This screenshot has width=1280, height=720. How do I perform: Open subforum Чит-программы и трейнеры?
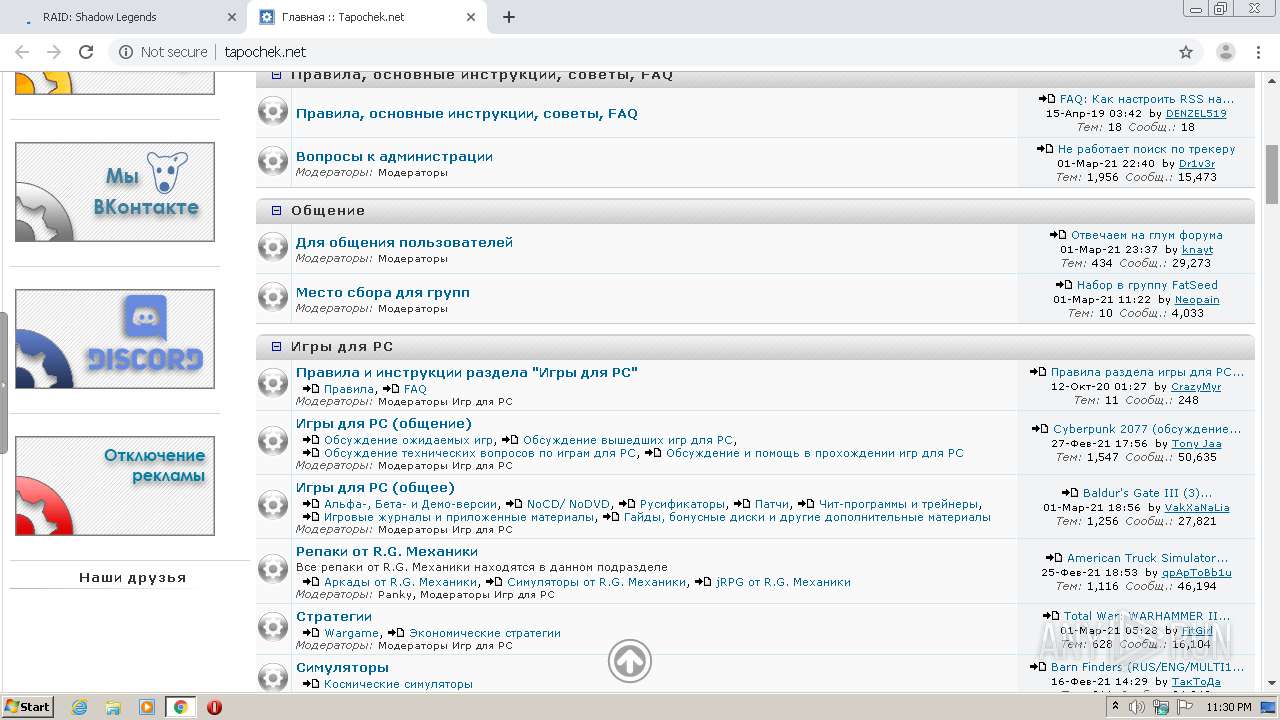click(x=898, y=504)
